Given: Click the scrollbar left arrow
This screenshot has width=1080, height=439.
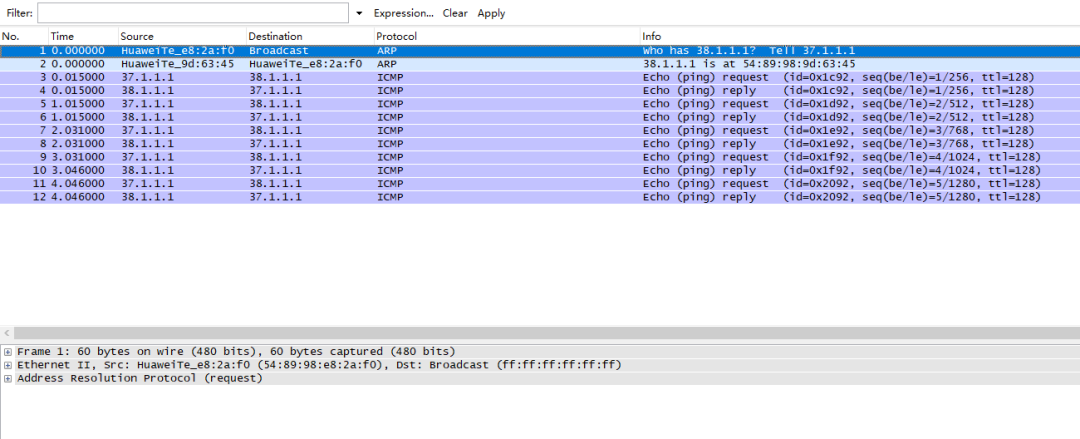Looking at the screenshot, I should coord(7,333).
